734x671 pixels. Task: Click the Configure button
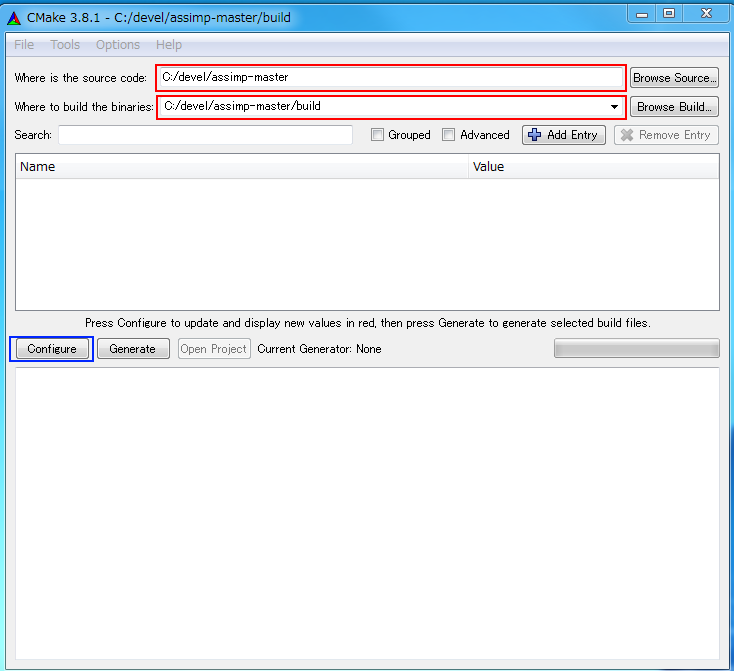51,349
